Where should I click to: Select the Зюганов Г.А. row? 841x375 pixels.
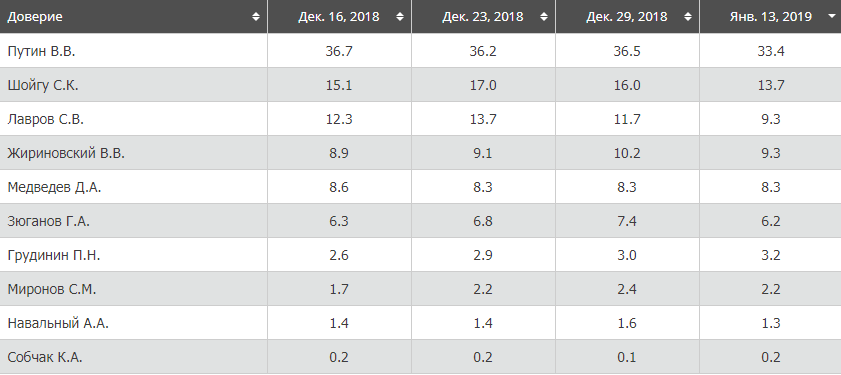pyautogui.click(x=420, y=221)
